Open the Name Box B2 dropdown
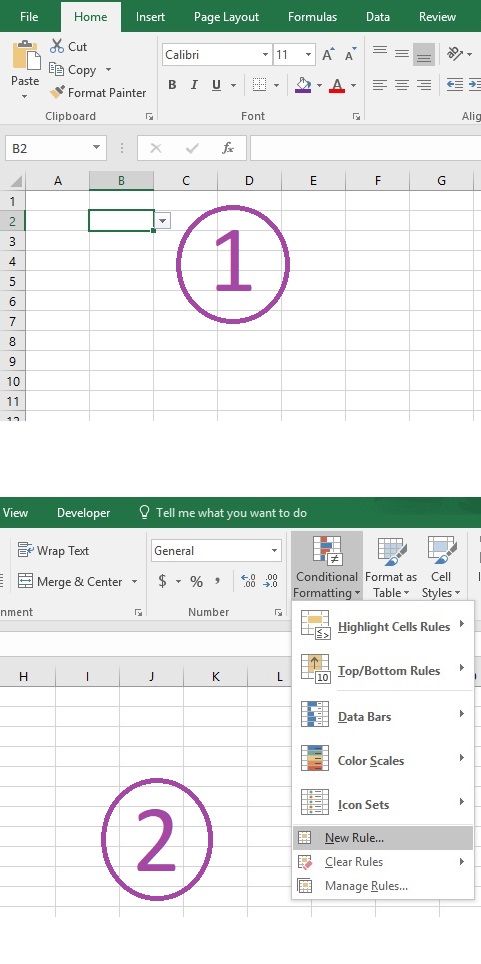Image resolution: width=481 pixels, height=964 pixels. pos(96,148)
